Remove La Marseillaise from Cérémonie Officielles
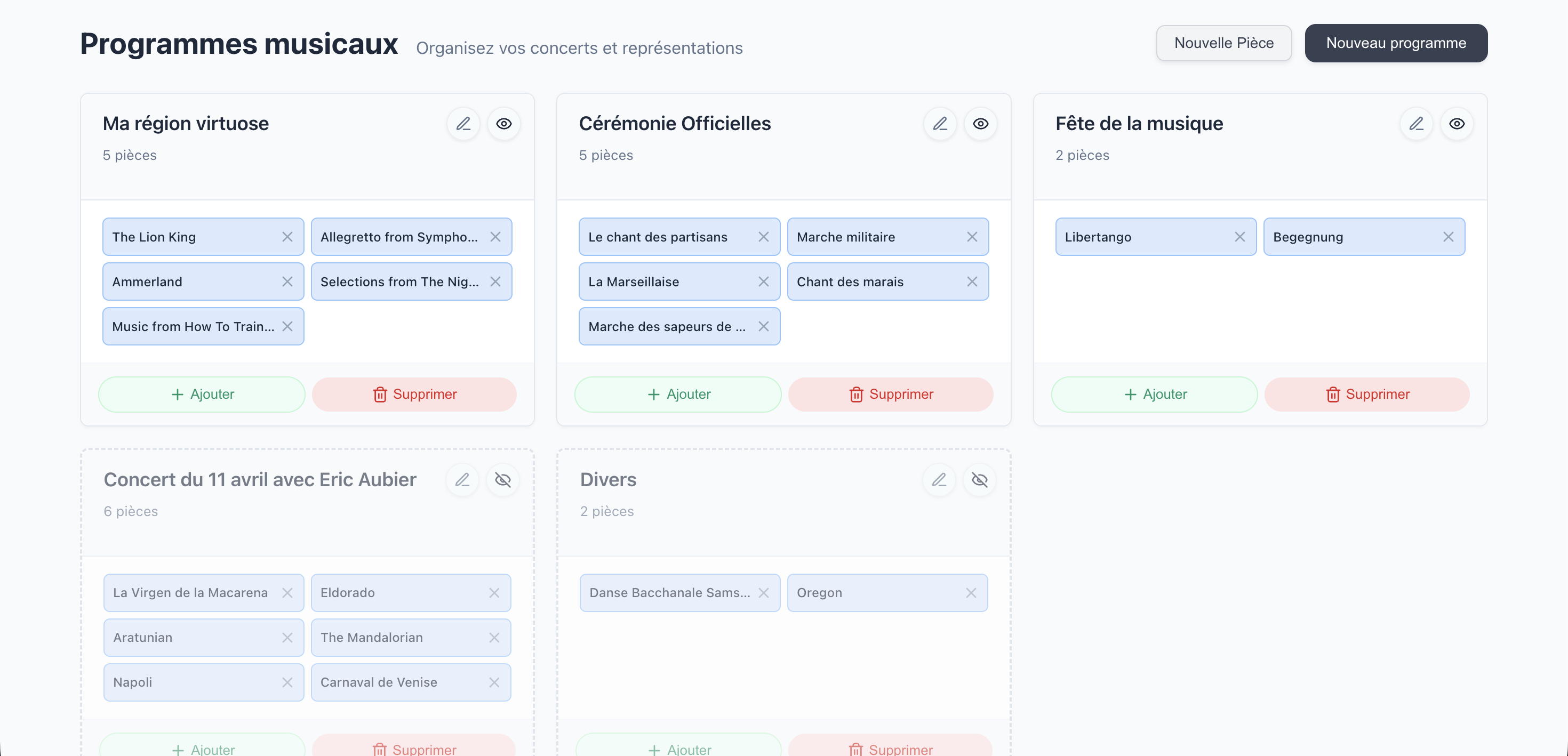This screenshot has height=756, width=1568. pyautogui.click(x=764, y=281)
